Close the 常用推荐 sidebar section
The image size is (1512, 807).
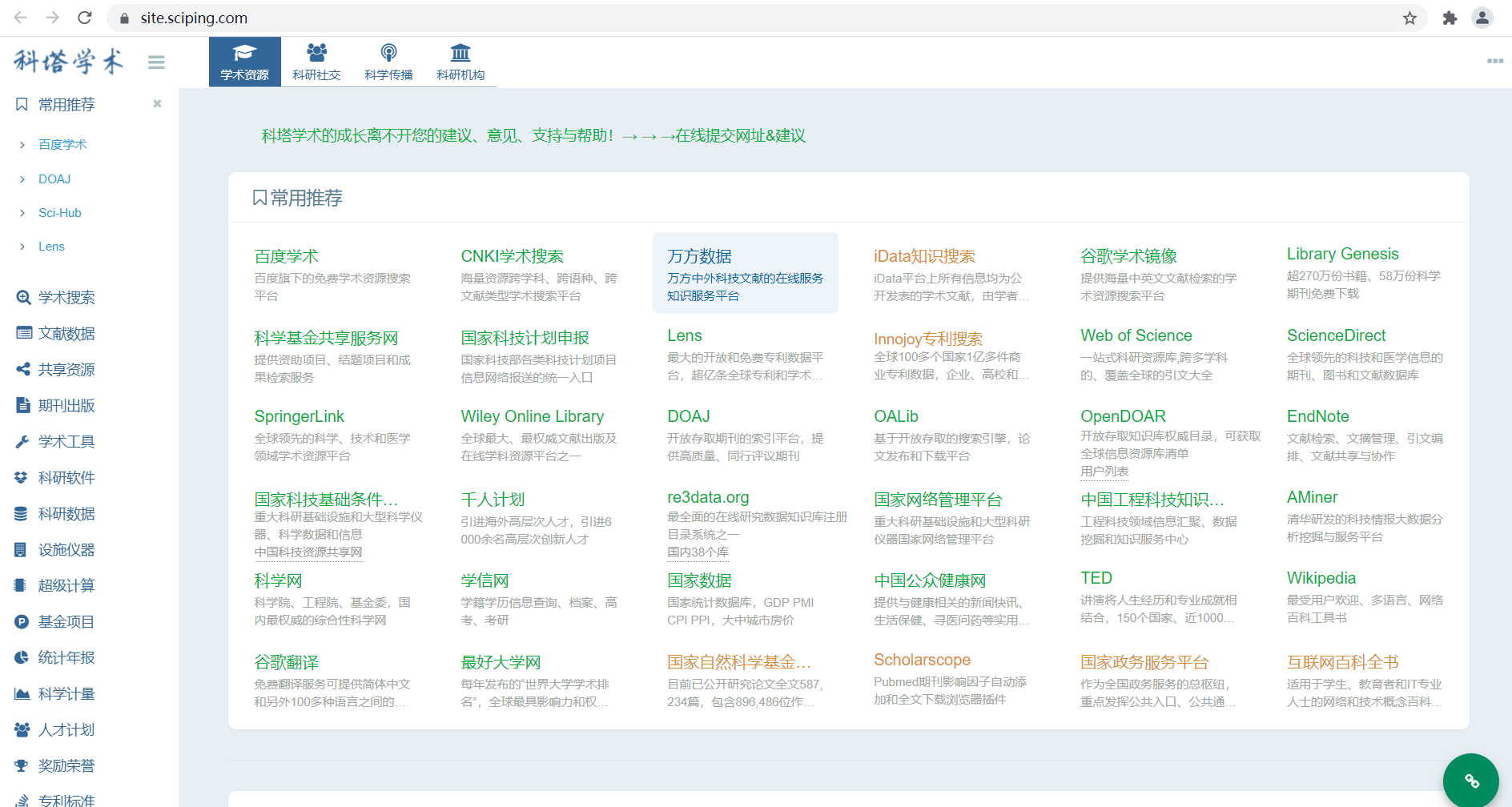(x=157, y=103)
